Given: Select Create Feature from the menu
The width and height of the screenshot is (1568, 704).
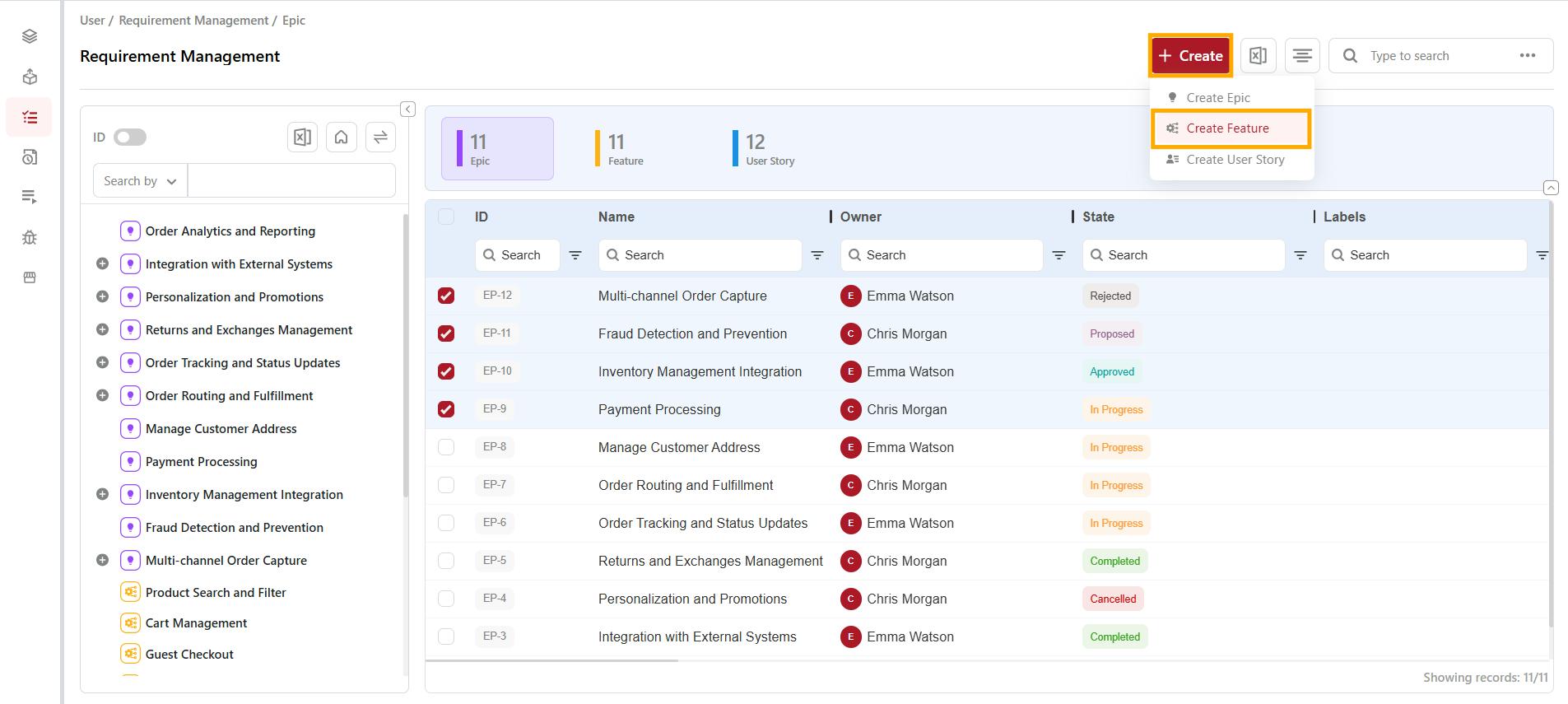Looking at the screenshot, I should (x=1227, y=128).
